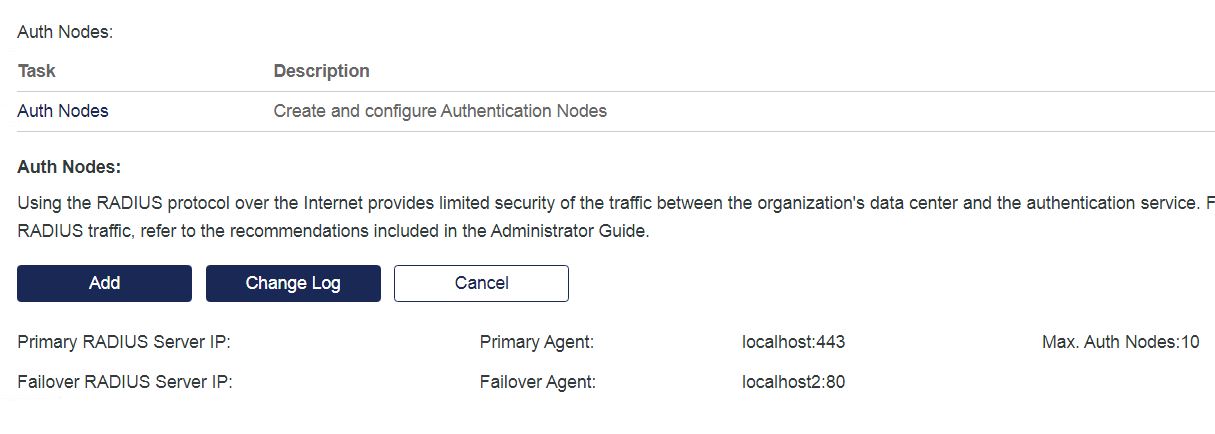Select the localhost2:80 failover agent value

[x=793, y=381]
